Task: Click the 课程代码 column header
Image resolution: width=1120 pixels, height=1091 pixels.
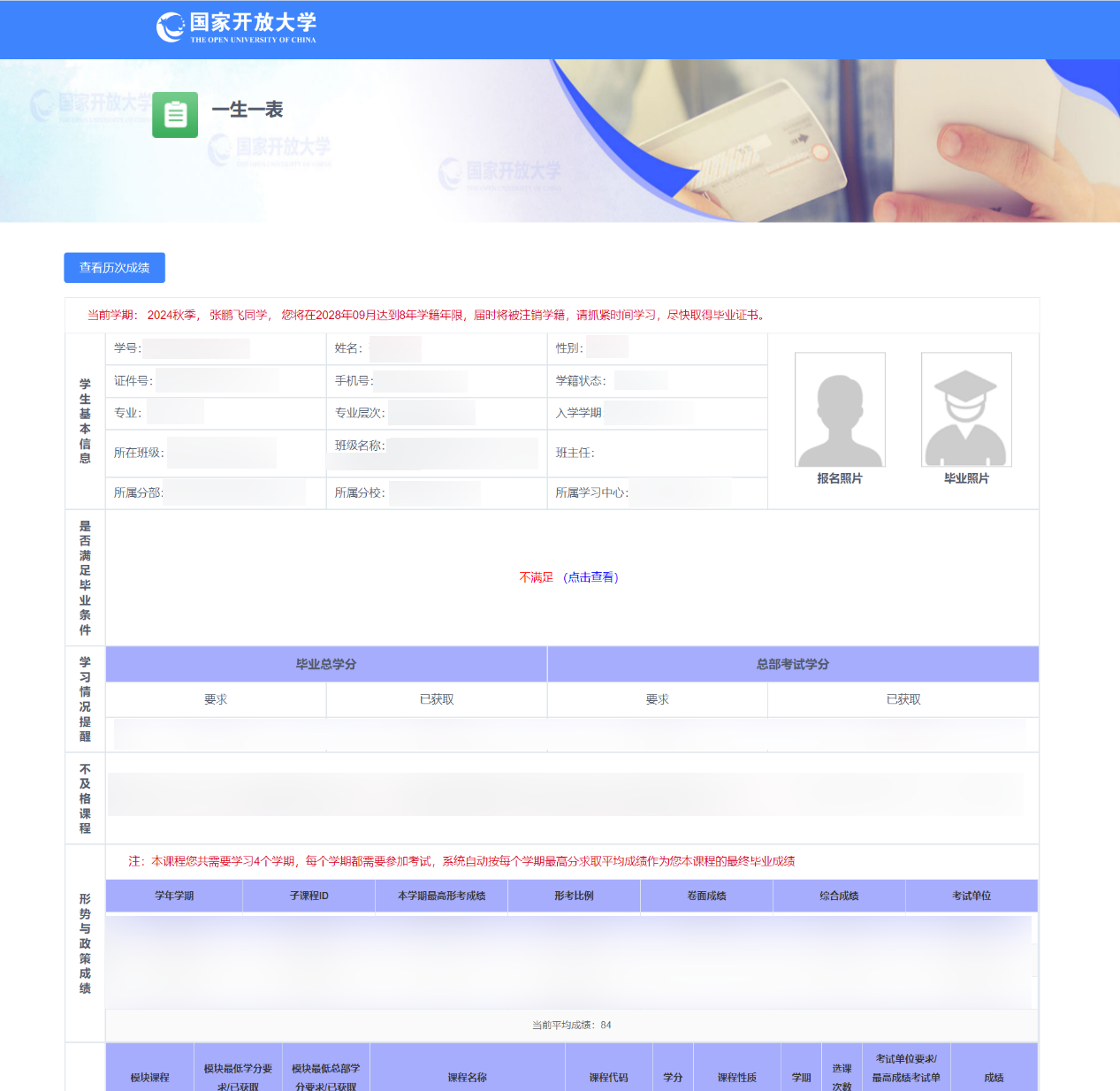Action: pos(608,1077)
